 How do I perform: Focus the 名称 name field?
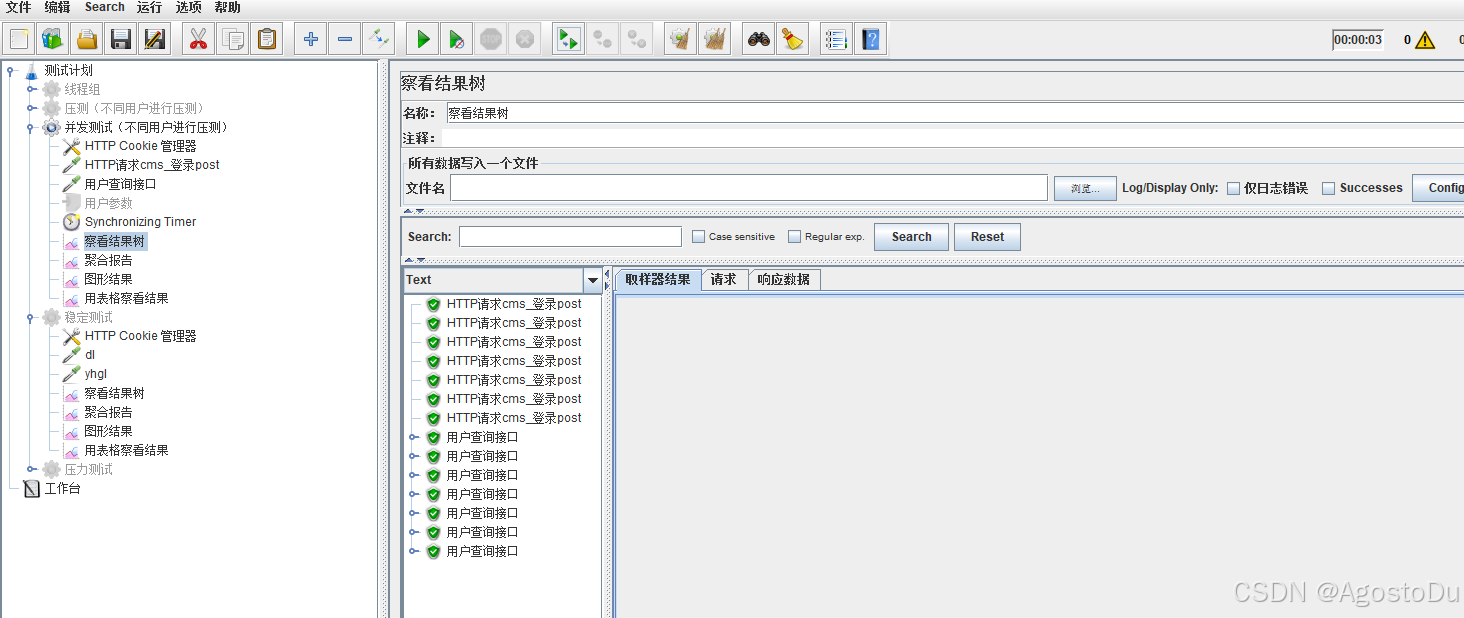click(955, 113)
